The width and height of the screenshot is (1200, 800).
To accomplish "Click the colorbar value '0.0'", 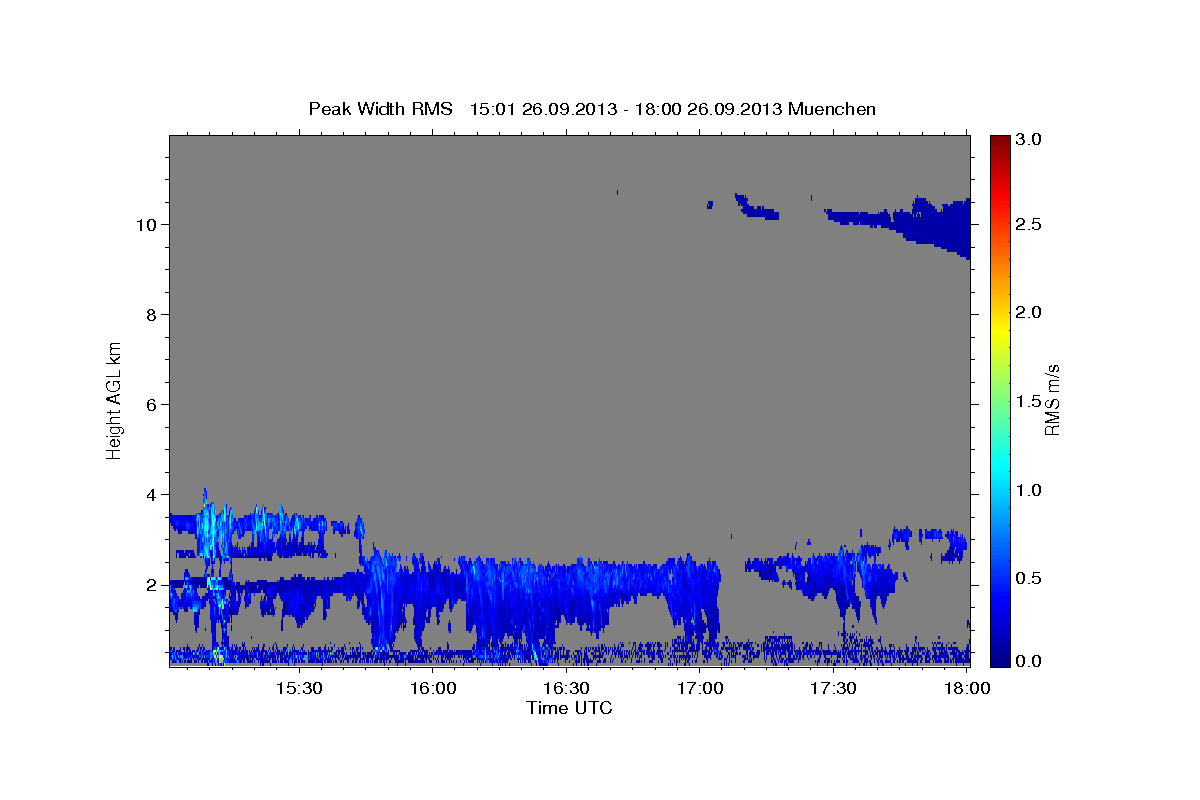I will (1031, 661).
